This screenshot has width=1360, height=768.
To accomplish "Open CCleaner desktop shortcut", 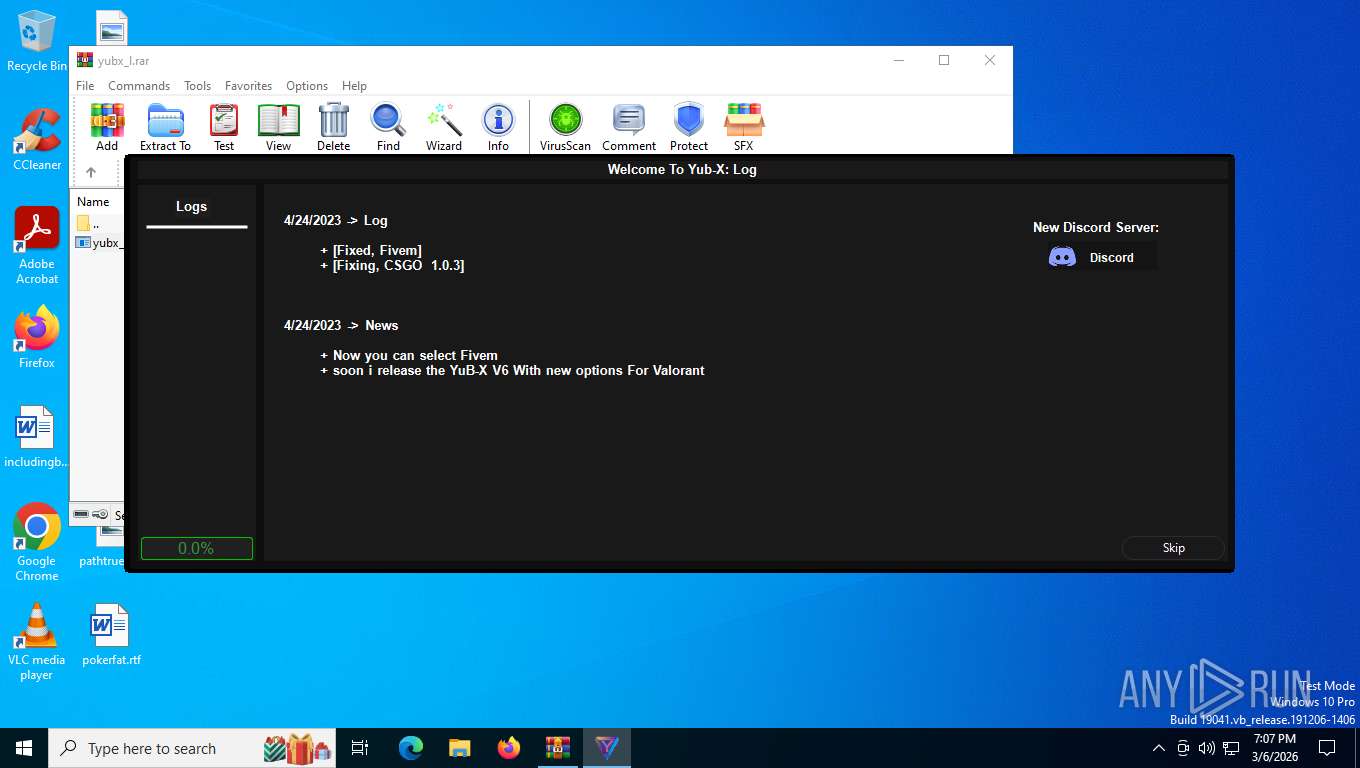I will pos(37,140).
